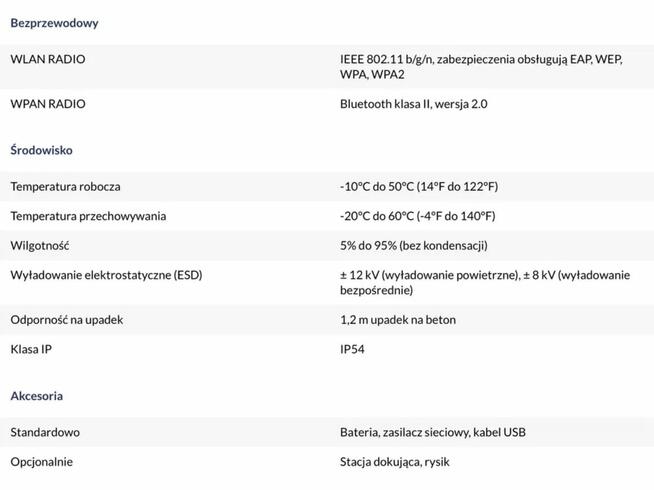Click the Bateria, zasilacz sieciowy, kabel USB value

(x=432, y=432)
